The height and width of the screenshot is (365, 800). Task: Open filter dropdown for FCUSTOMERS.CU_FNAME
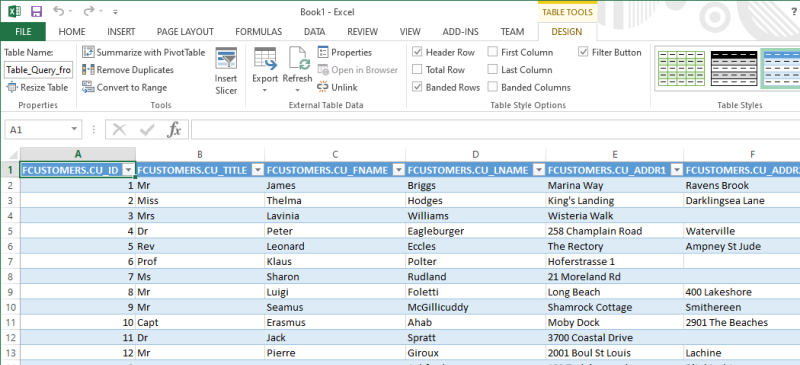click(399, 171)
